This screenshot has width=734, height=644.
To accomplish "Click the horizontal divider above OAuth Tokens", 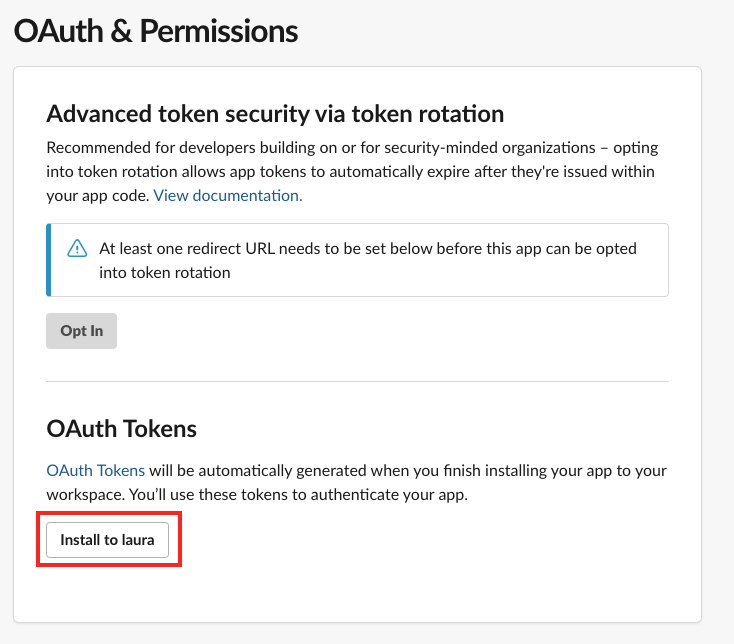I will click(357, 381).
